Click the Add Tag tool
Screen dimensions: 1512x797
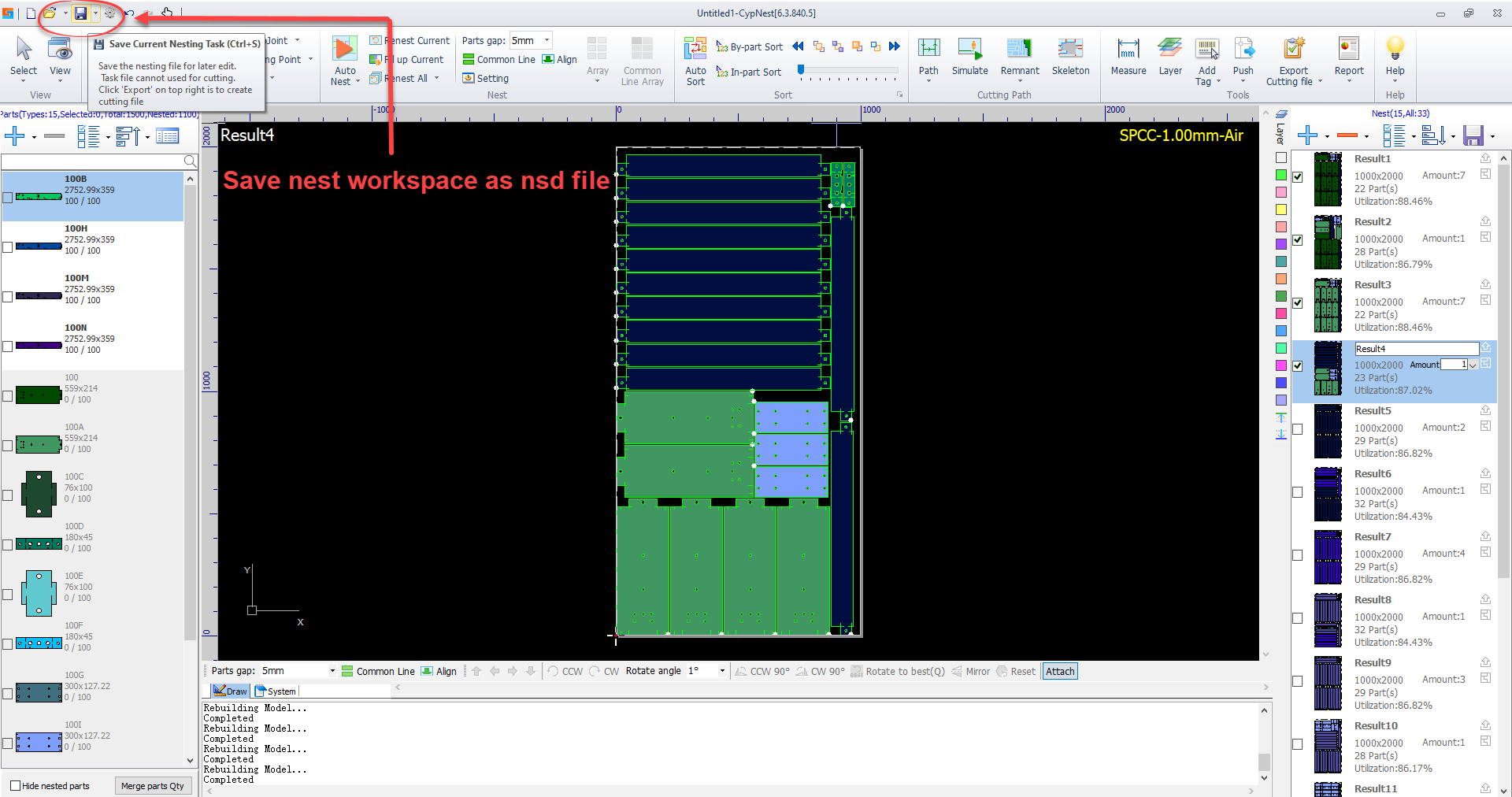point(1206,61)
